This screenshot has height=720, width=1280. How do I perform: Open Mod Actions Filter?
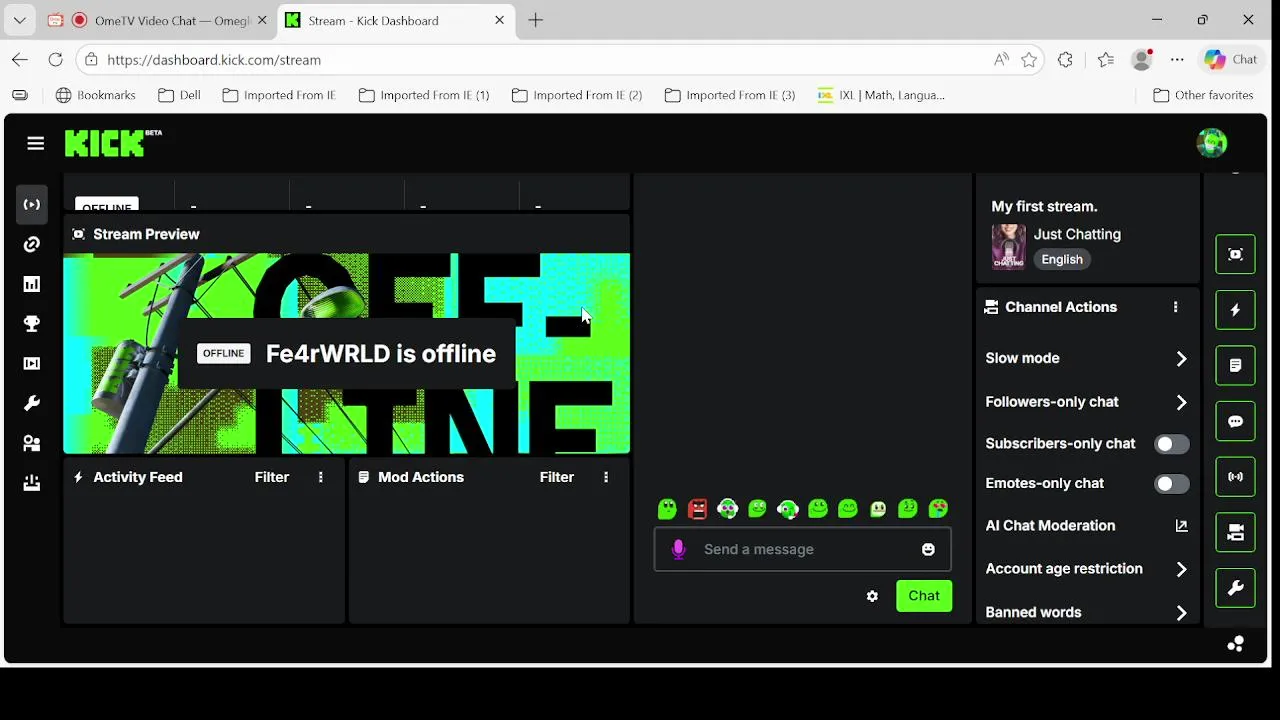pos(557,477)
